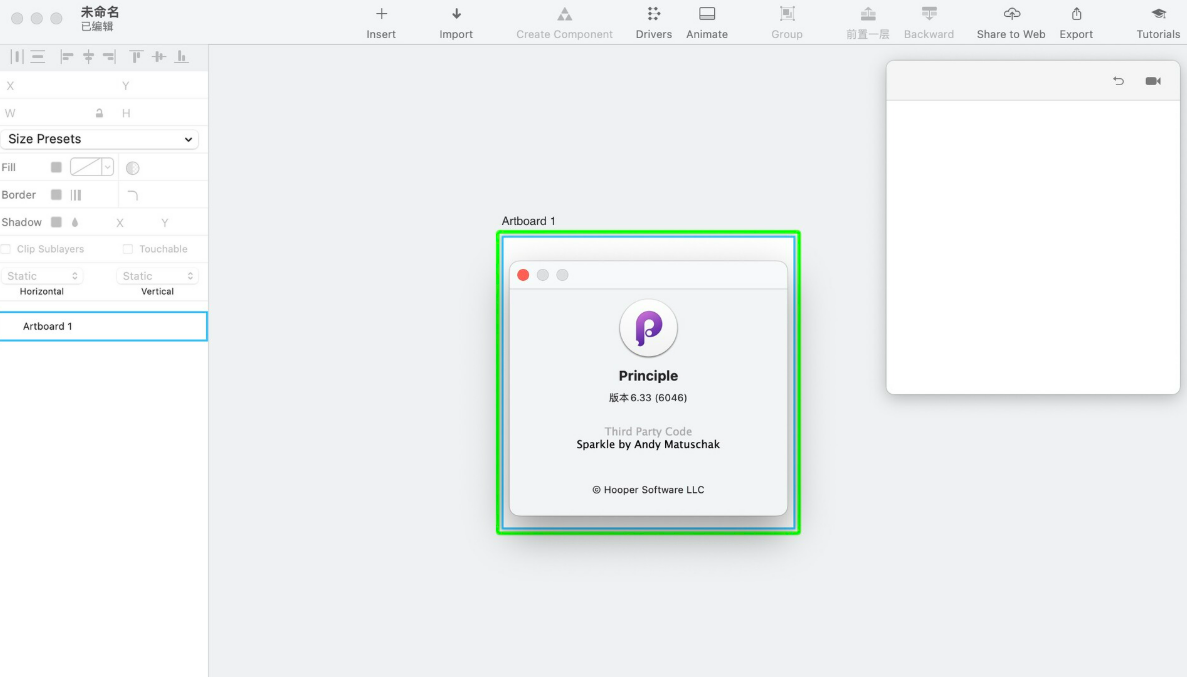Click the Sparkle by Andy Matuschak credit

[x=648, y=445]
